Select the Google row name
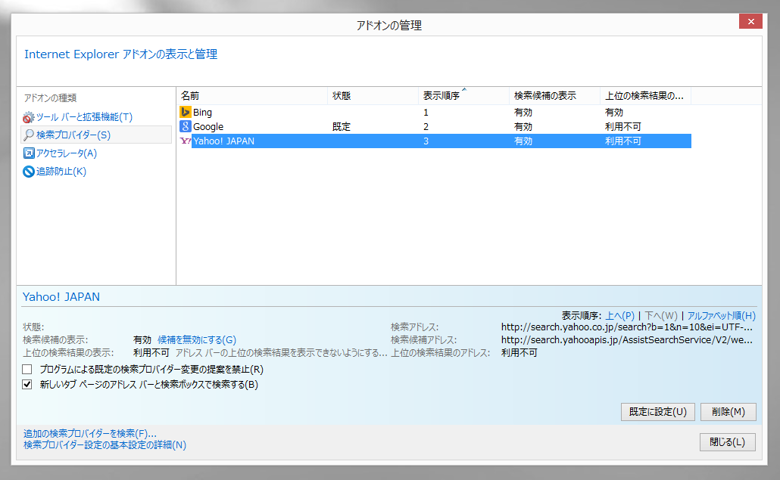This screenshot has height=480, width=780. (208, 127)
